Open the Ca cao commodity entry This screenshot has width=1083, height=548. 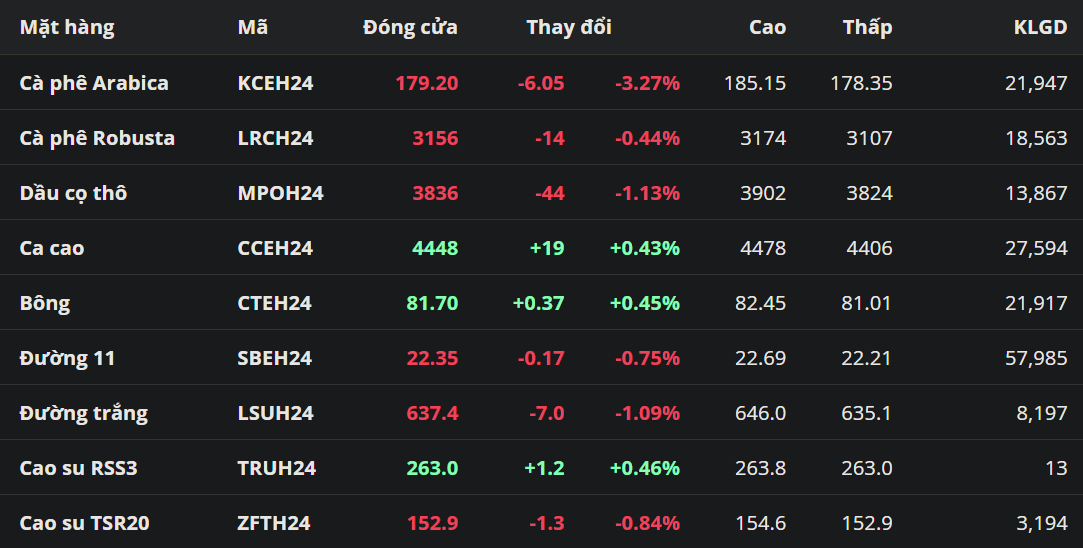(52, 248)
